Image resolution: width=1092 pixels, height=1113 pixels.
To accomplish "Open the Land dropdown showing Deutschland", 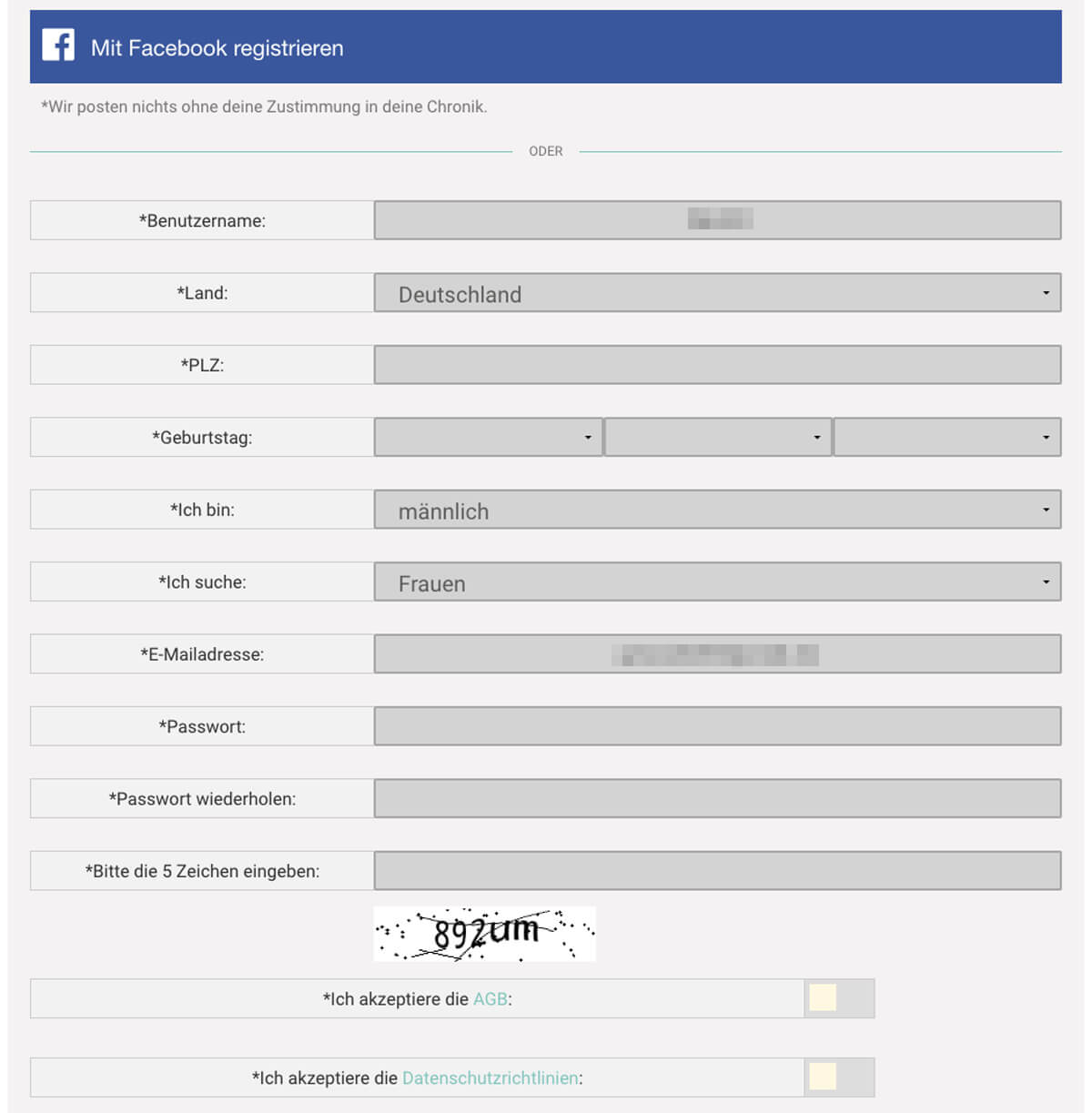I will pyautogui.click(x=717, y=293).
